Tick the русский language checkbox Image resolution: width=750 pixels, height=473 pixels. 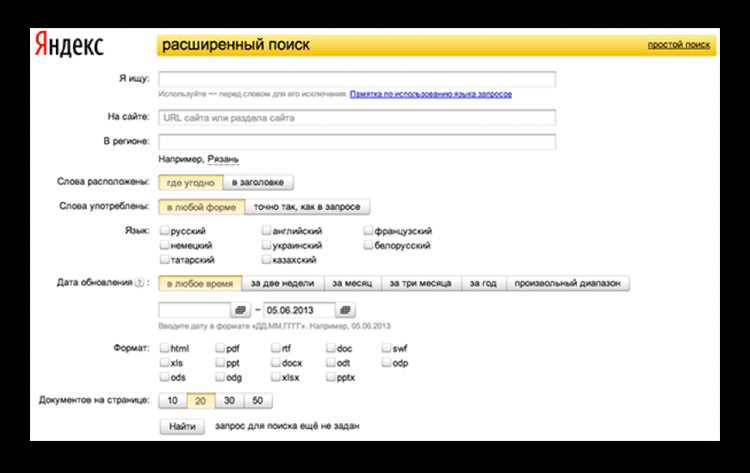(165, 231)
